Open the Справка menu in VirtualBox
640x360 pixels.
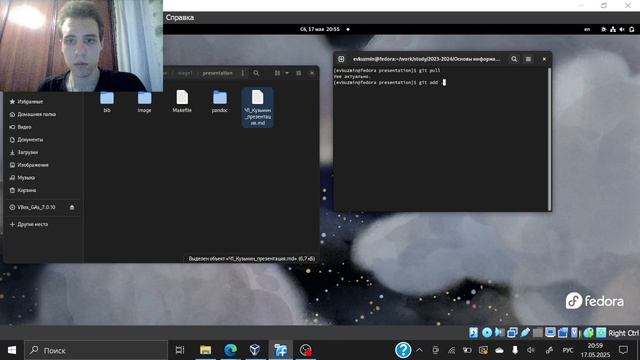pos(180,18)
